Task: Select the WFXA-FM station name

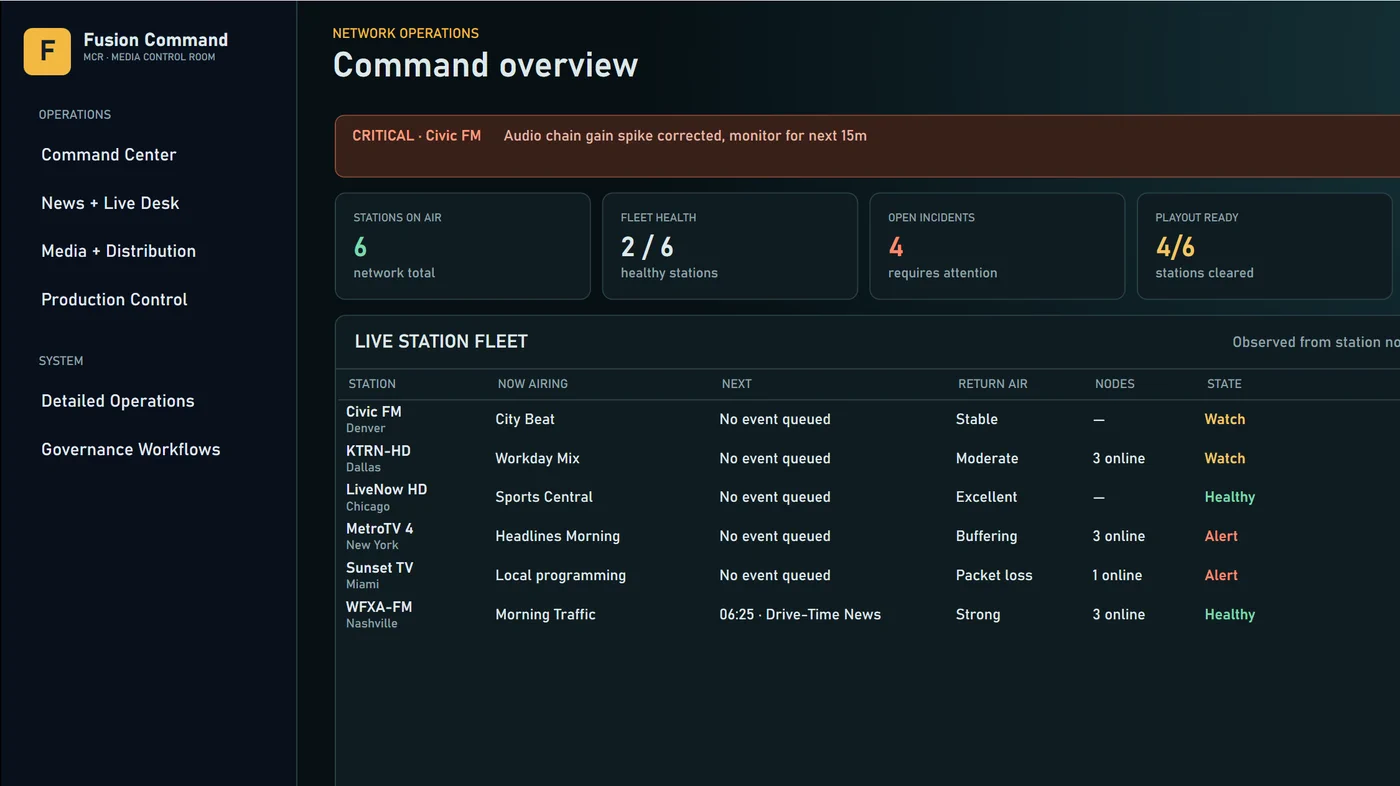Action: click(x=379, y=606)
